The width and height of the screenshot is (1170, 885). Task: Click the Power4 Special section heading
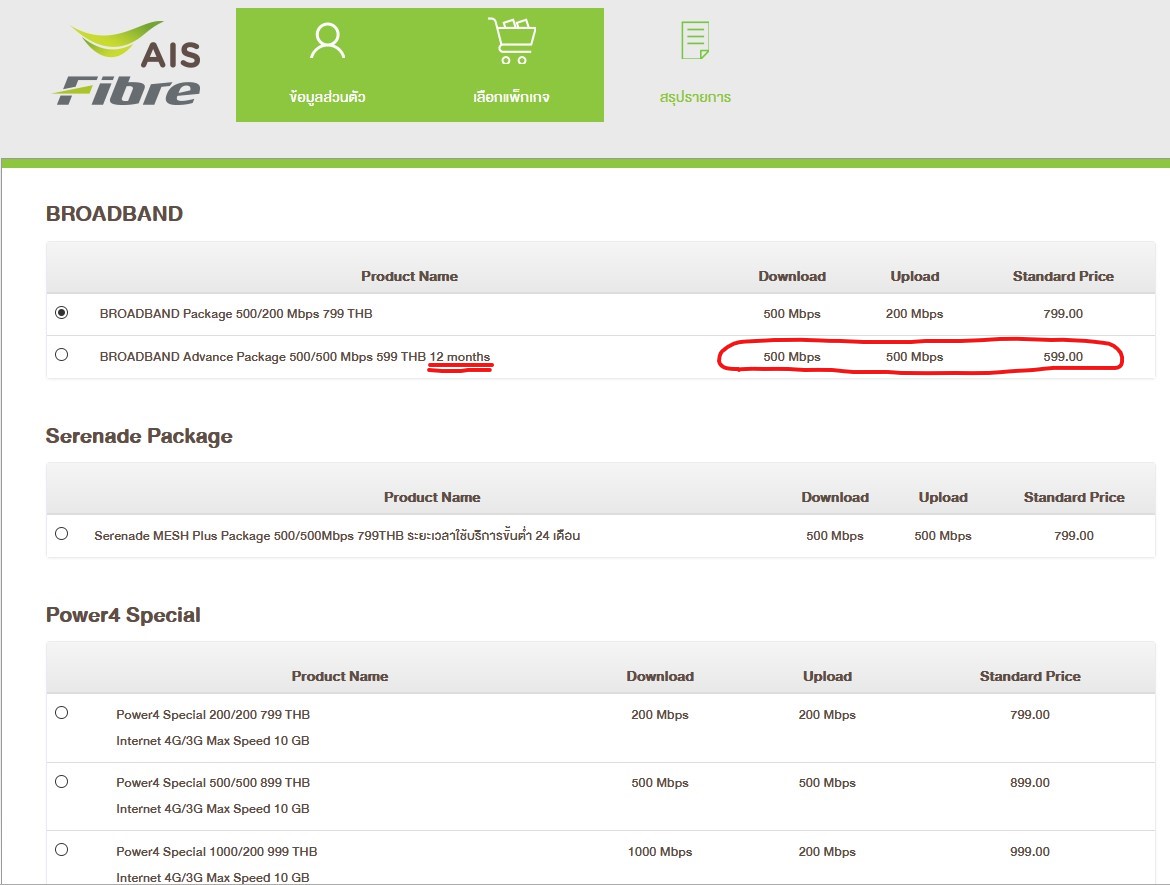(x=123, y=615)
